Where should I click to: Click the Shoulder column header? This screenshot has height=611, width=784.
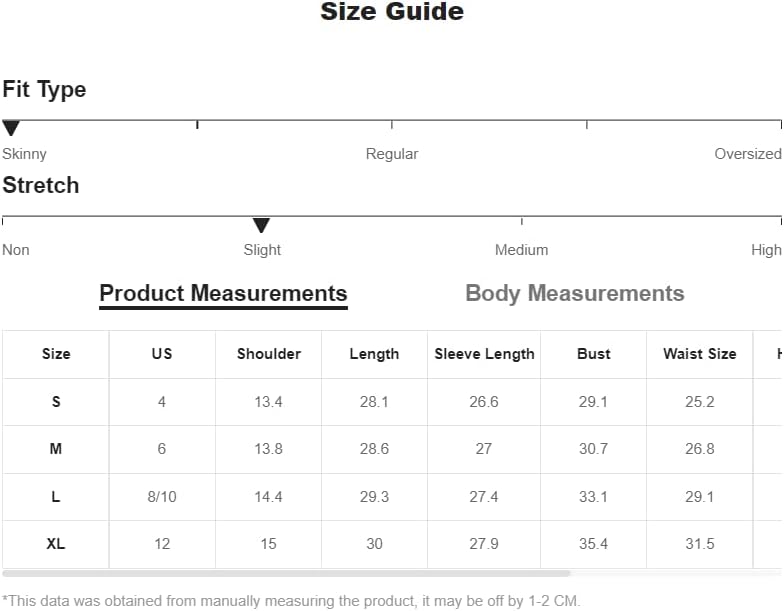(x=268, y=354)
